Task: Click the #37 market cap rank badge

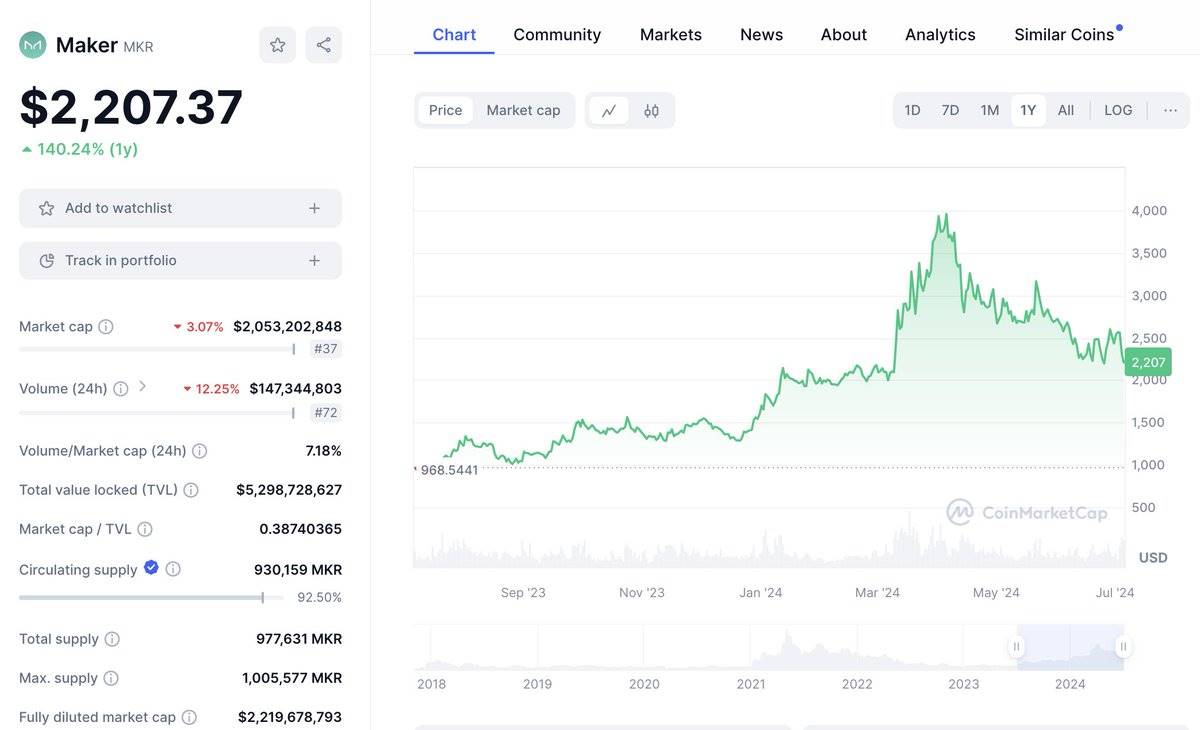Action: coord(325,349)
